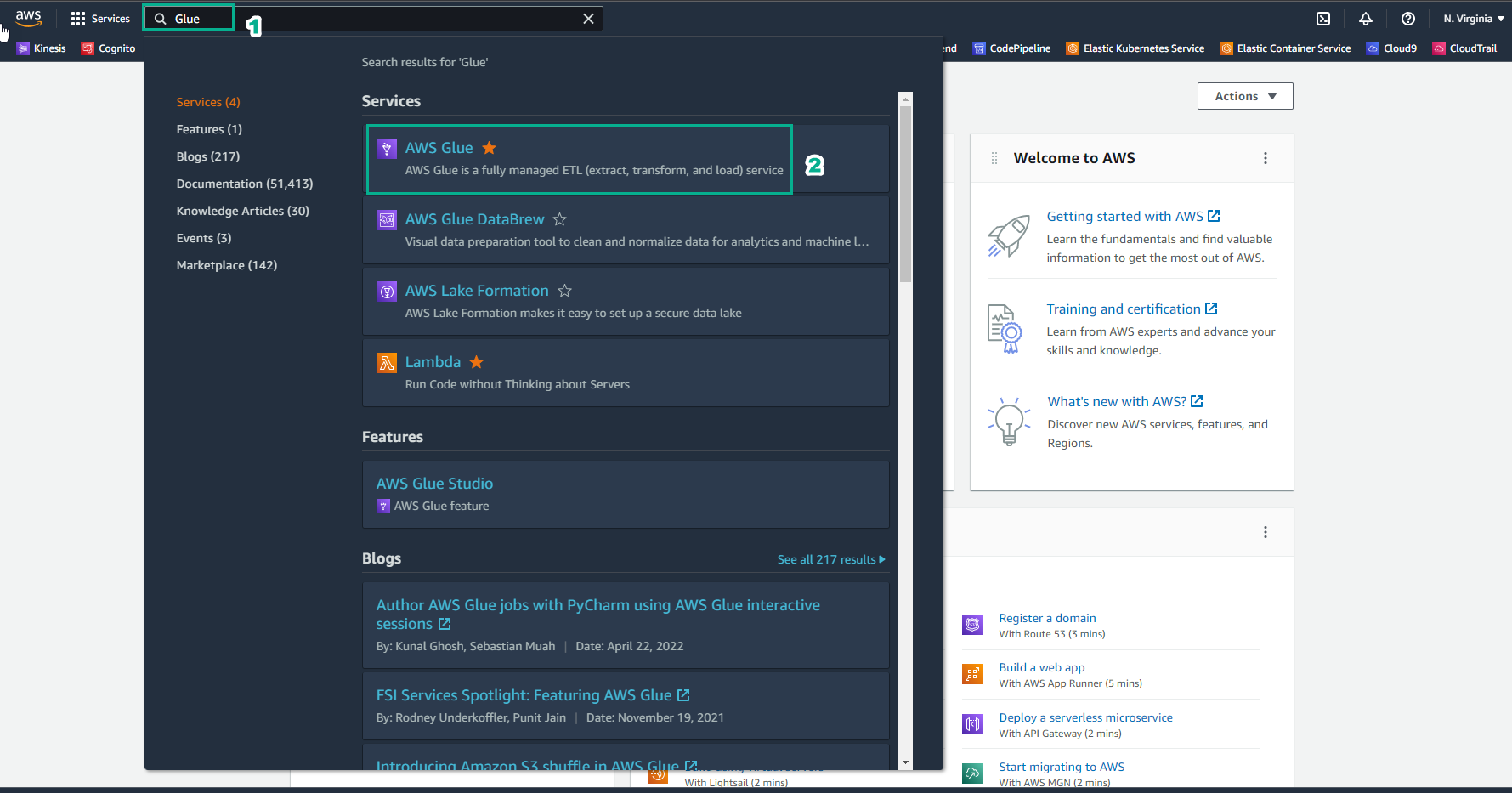Open CloudTrail favorite shortcut
The width and height of the screenshot is (1512, 793).
point(1464,48)
